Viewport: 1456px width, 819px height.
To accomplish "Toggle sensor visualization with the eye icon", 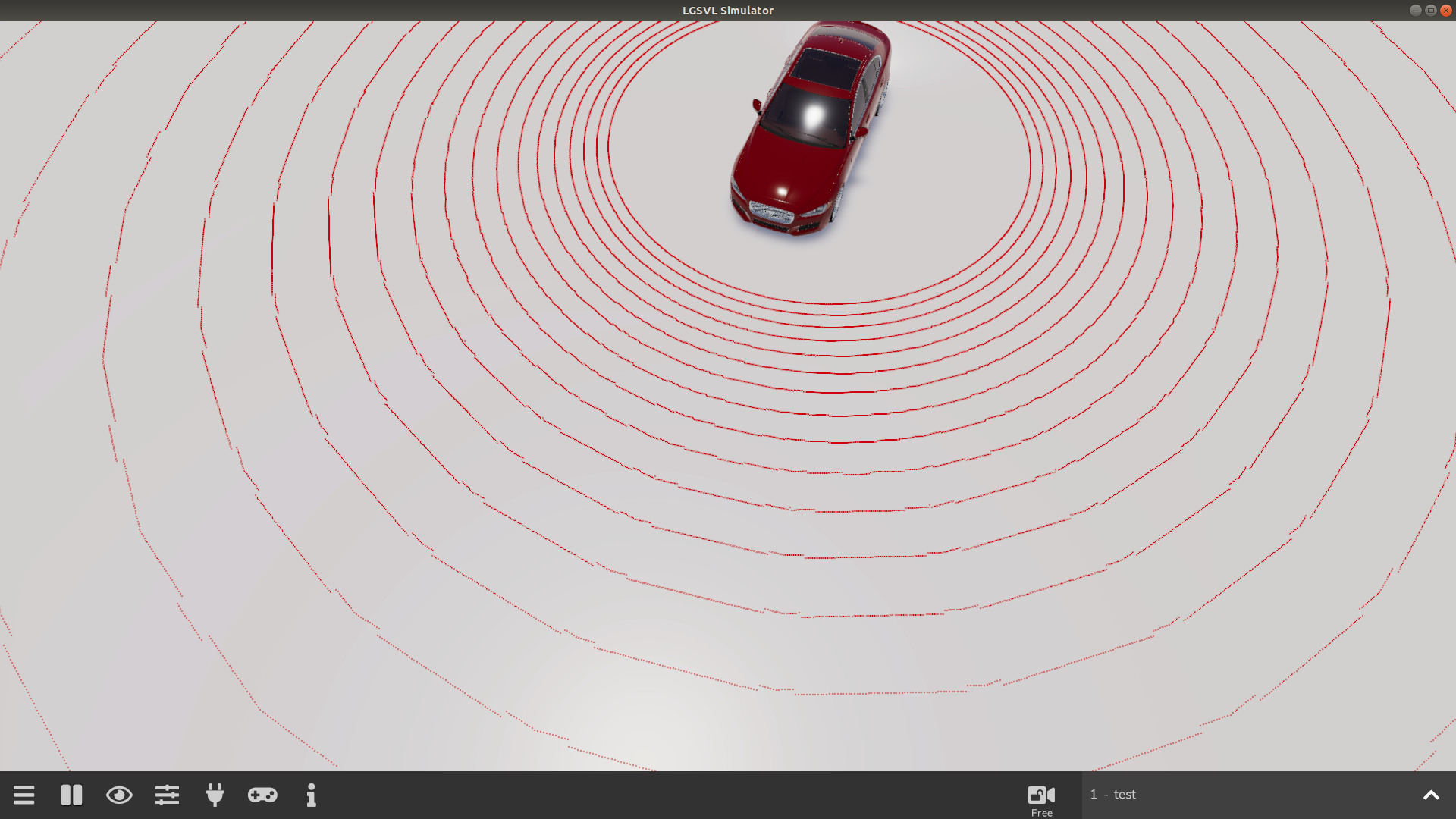I will [x=119, y=795].
